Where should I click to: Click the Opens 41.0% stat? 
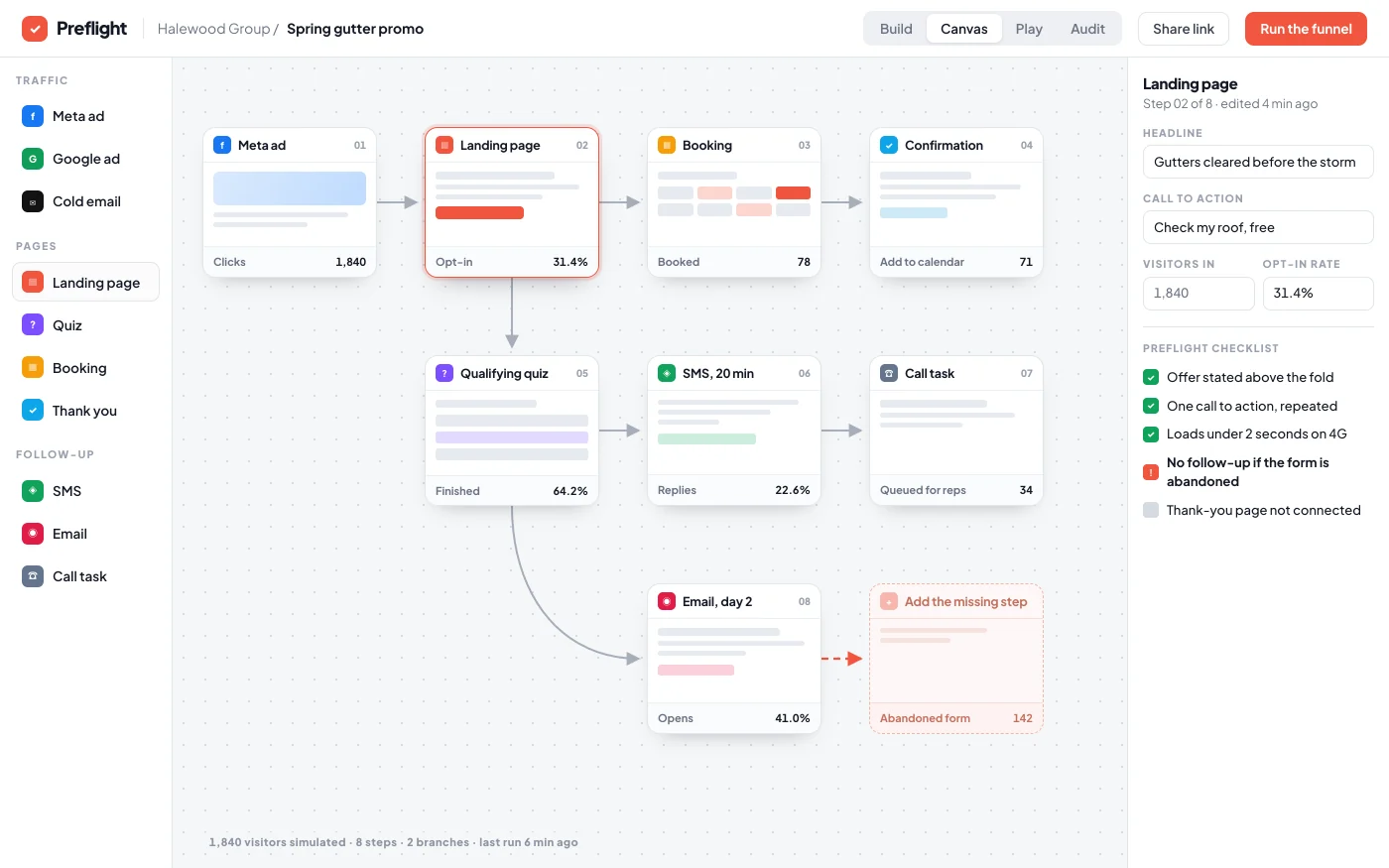734,718
